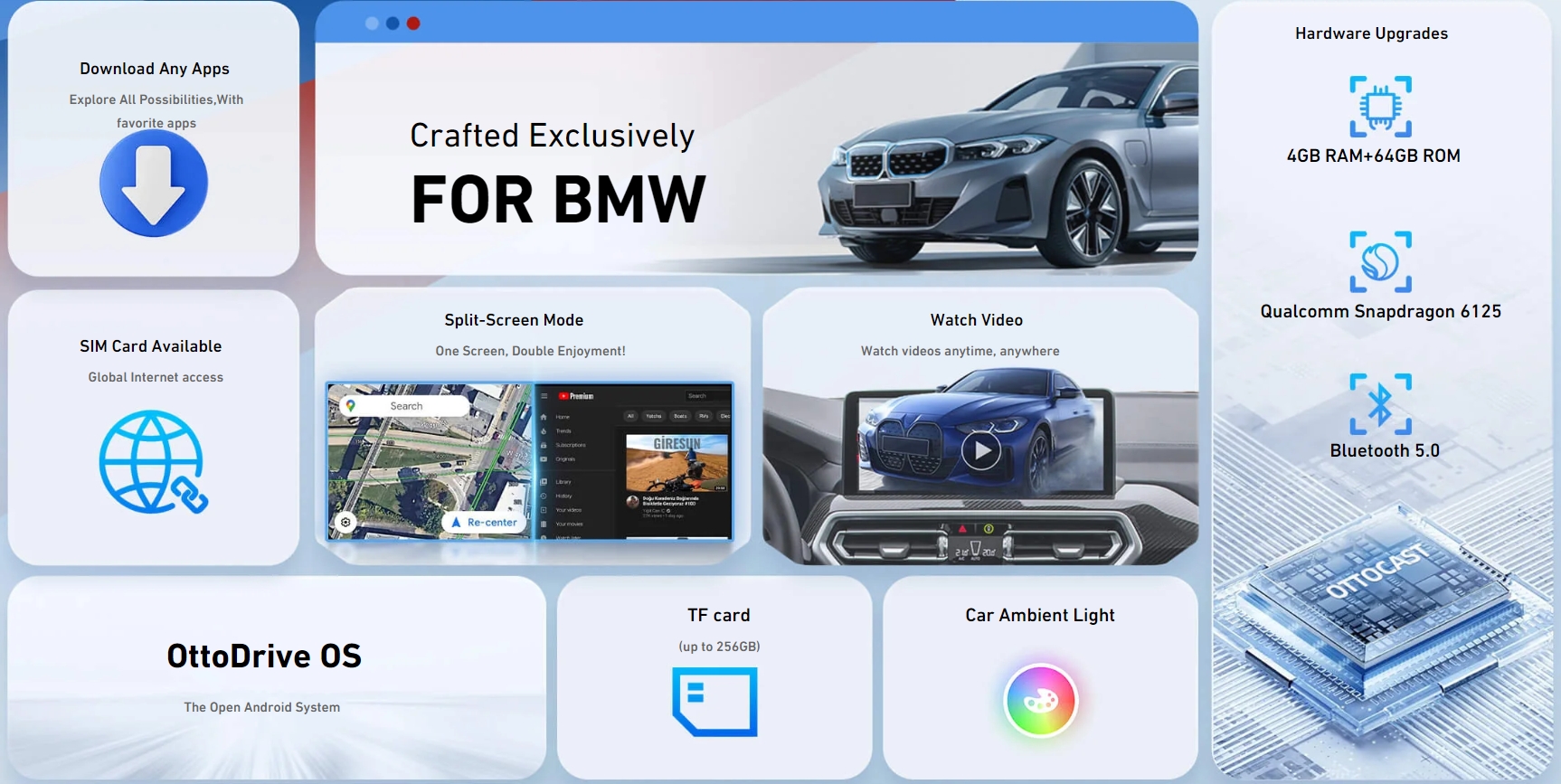Image resolution: width=1561 pixels, height=784 pixels.
Task: Click 'Watch videos anytime, anywhere' text
Action: tap(960, 351)
